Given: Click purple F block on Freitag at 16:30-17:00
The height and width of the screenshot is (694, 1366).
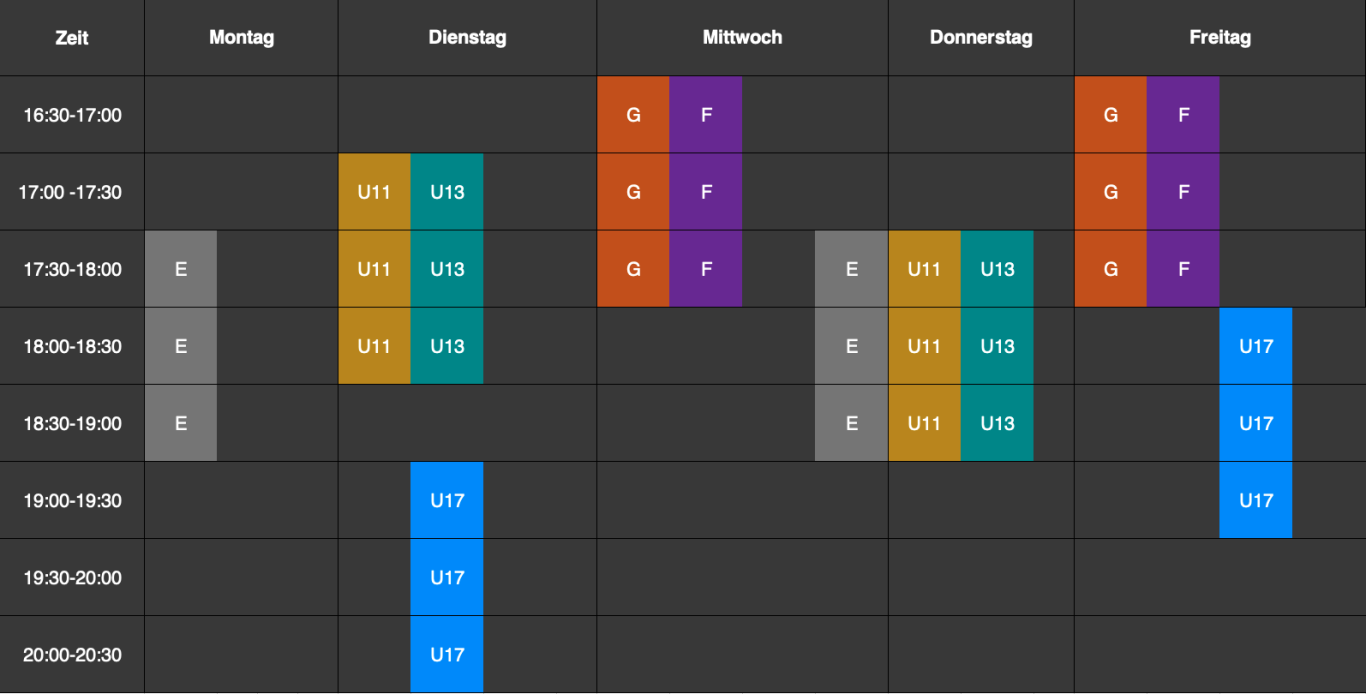Looking at the screenshot, I should point(1183,115).
